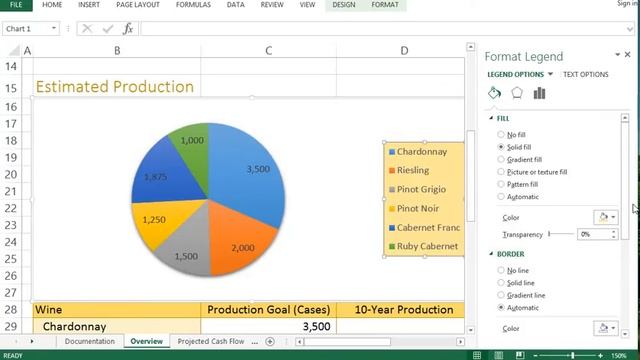640x360 pixels.
Task: Expand the formula bar chevron
Action: tap(629, 29)
